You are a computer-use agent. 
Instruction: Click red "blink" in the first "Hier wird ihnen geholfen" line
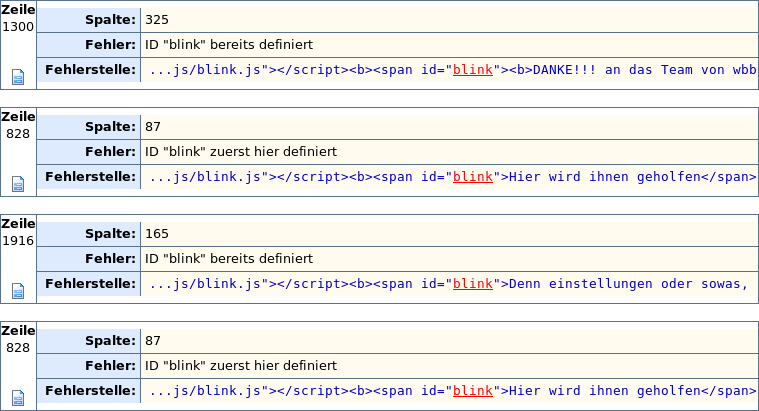click(x=473, y=178)
